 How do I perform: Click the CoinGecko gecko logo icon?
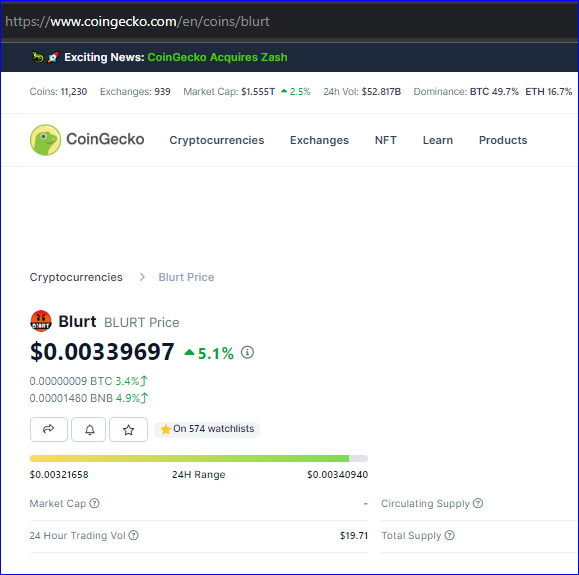(45, 140)
